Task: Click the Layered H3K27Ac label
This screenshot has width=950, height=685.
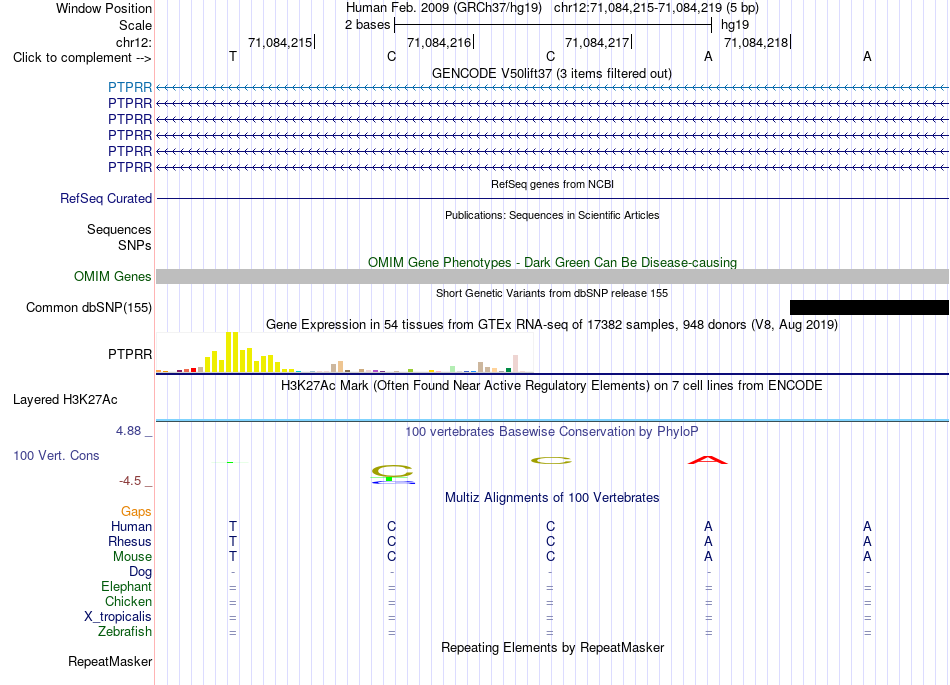Action: (65, 400)
